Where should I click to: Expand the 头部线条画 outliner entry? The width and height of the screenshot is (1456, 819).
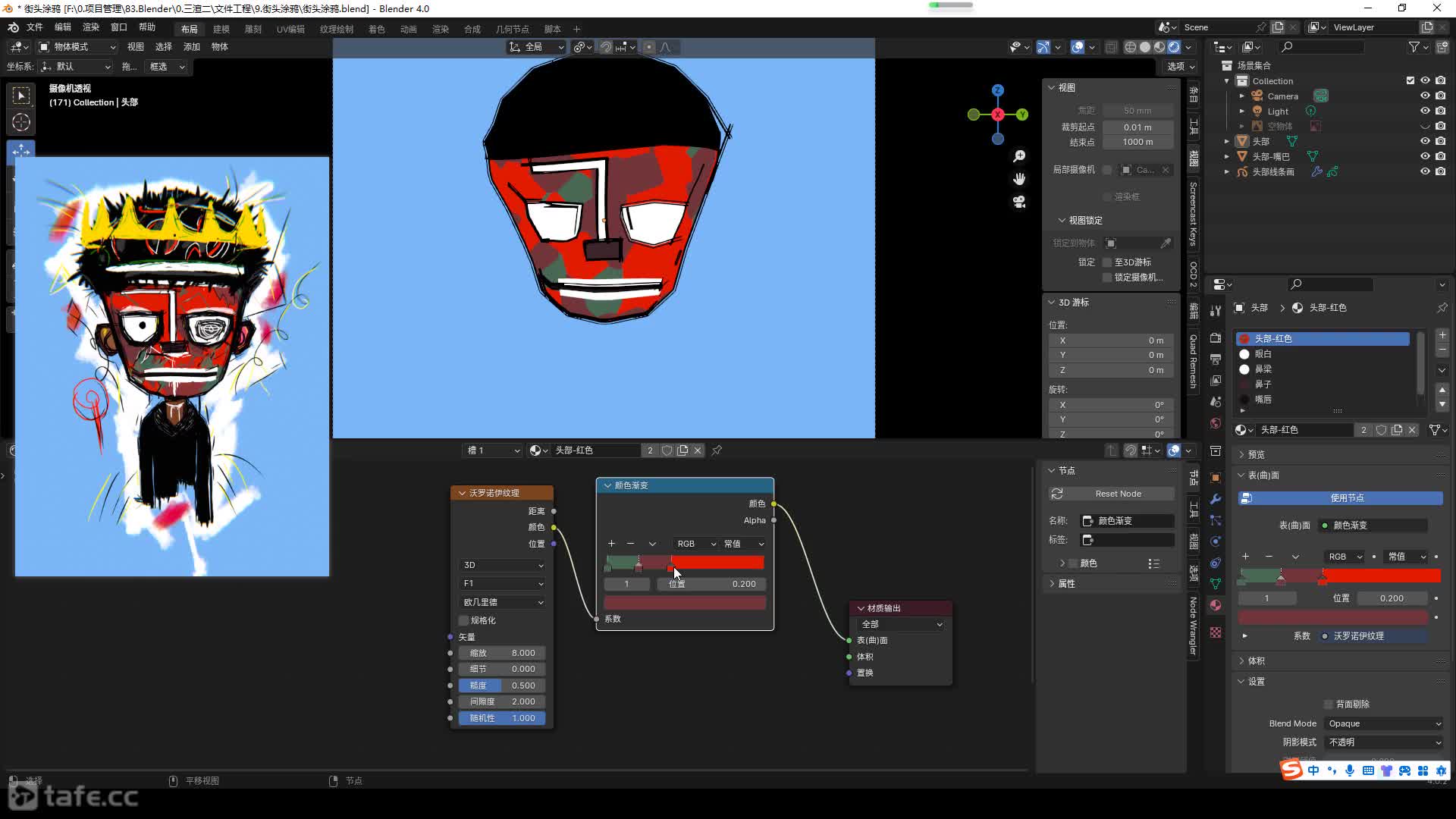[1227, 172]
